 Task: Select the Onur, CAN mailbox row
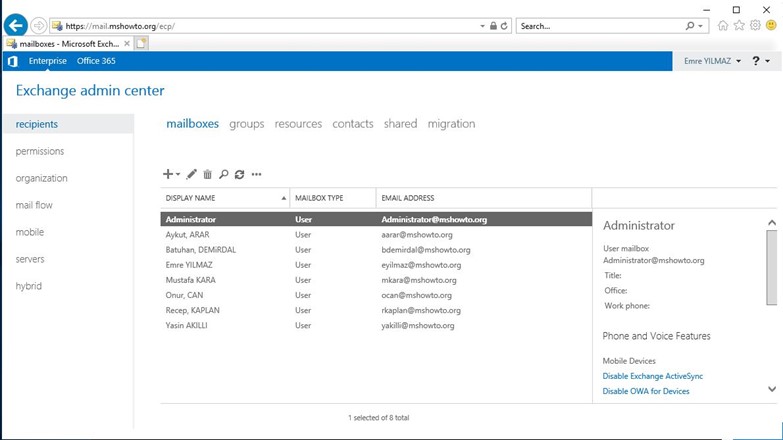click(376, 295)
